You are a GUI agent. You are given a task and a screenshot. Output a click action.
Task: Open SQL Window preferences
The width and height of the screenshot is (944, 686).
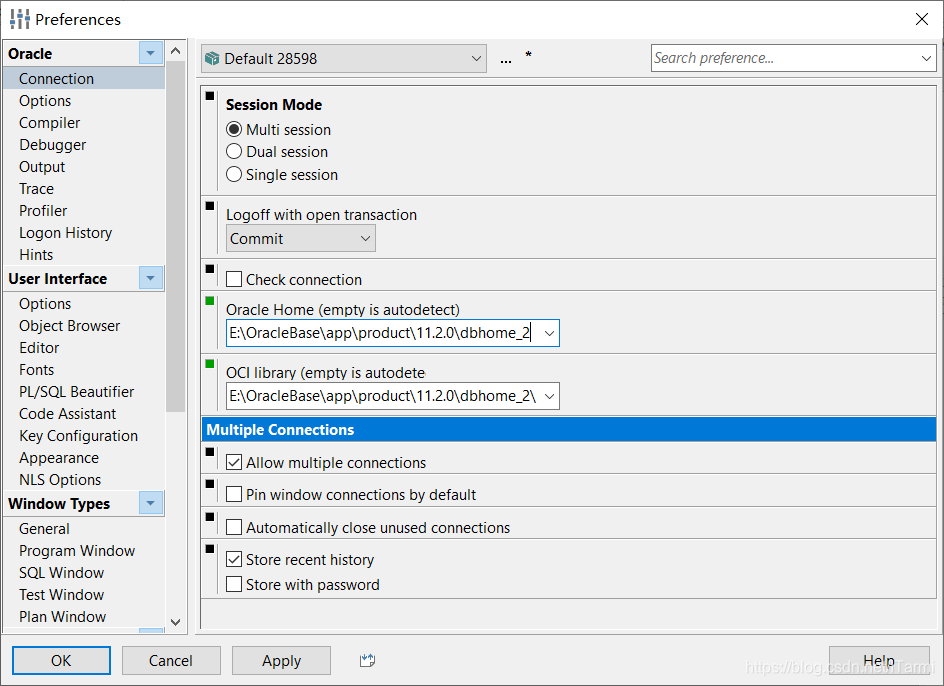pos(61,573)
